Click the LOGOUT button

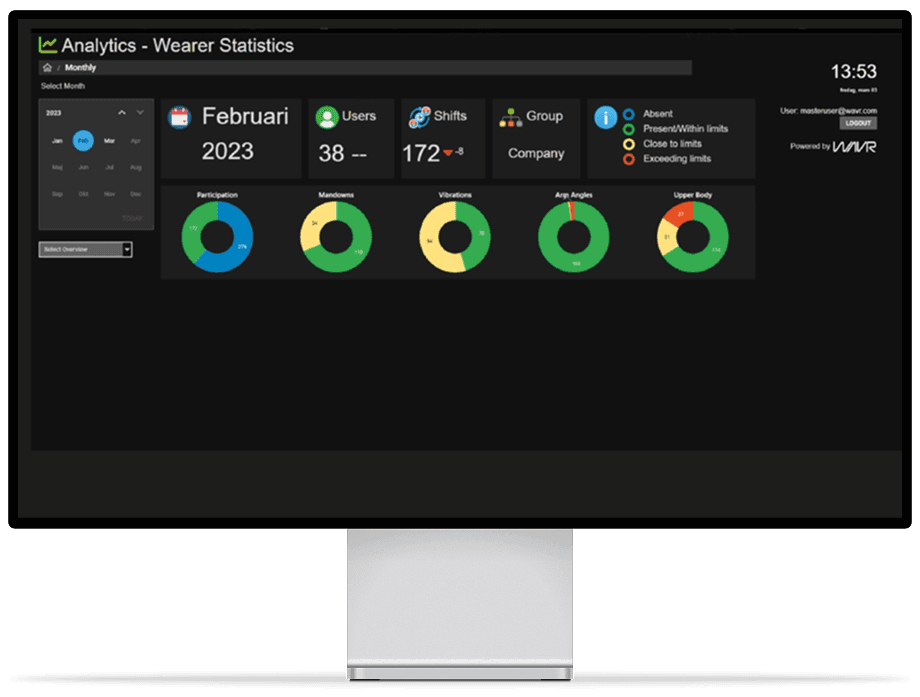[858, 123]
